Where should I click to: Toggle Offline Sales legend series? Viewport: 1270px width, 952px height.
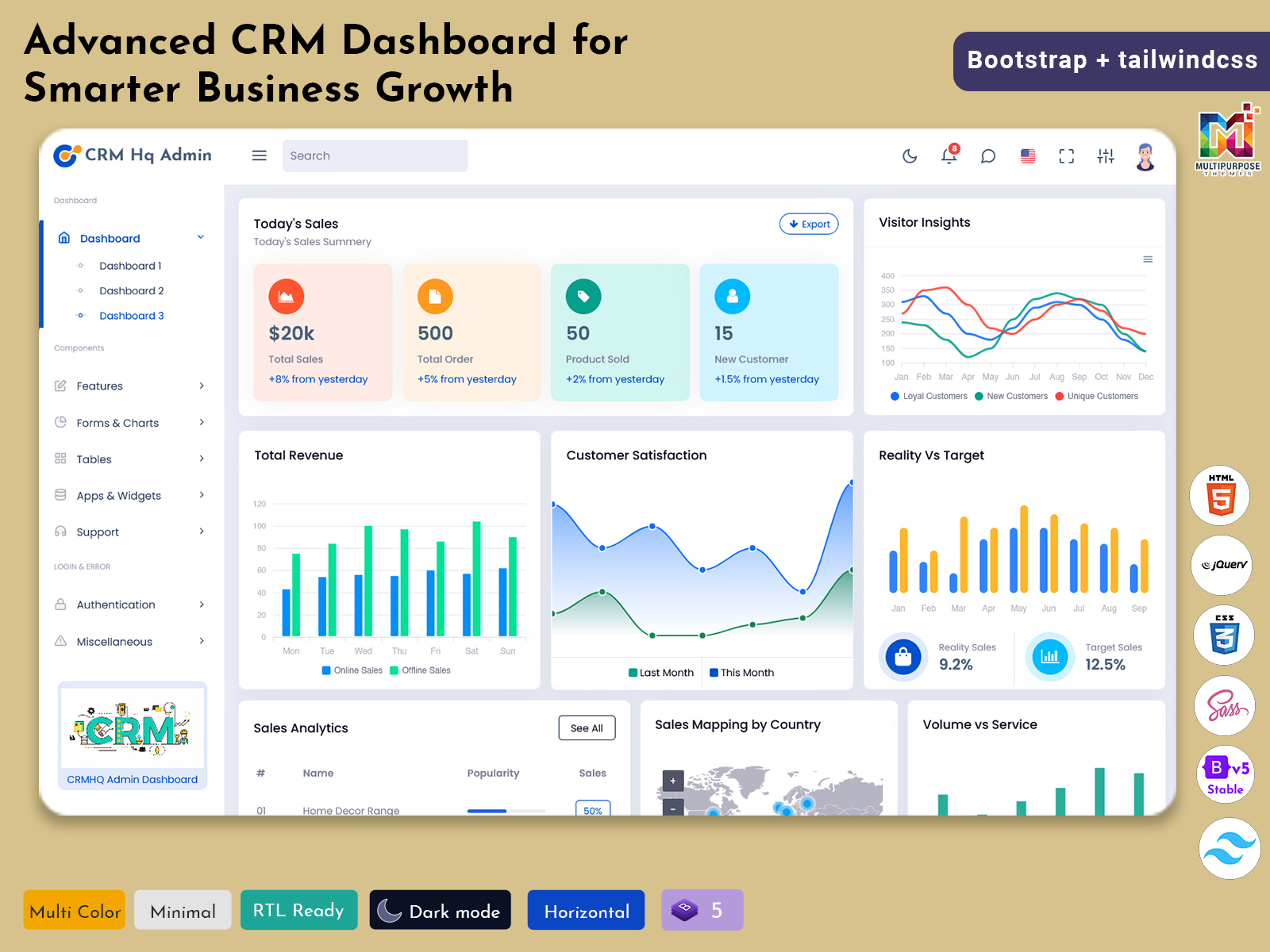pyautogui.click(x=420, y=670)
